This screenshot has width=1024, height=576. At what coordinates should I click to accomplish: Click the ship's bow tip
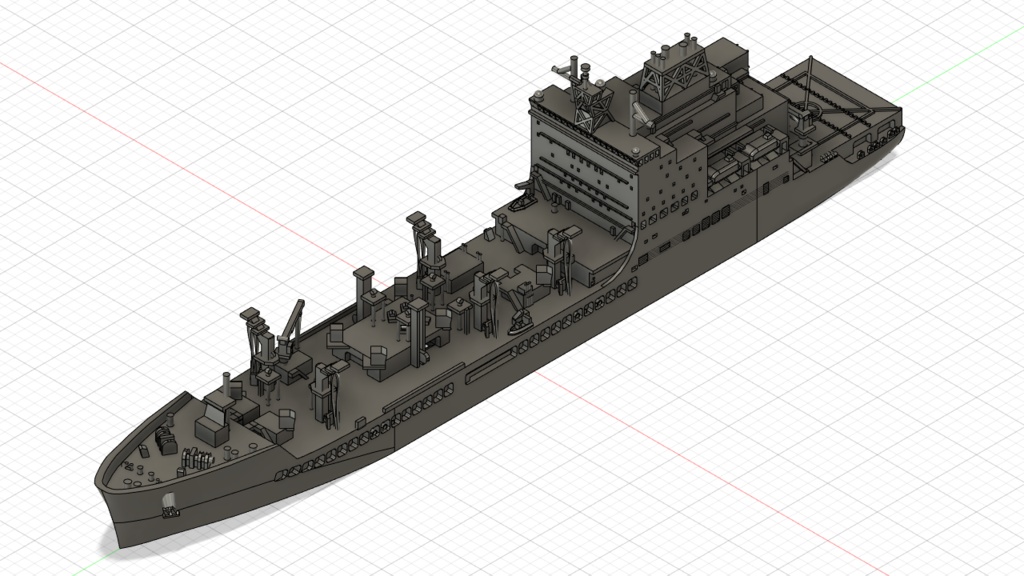click(100, 480)
